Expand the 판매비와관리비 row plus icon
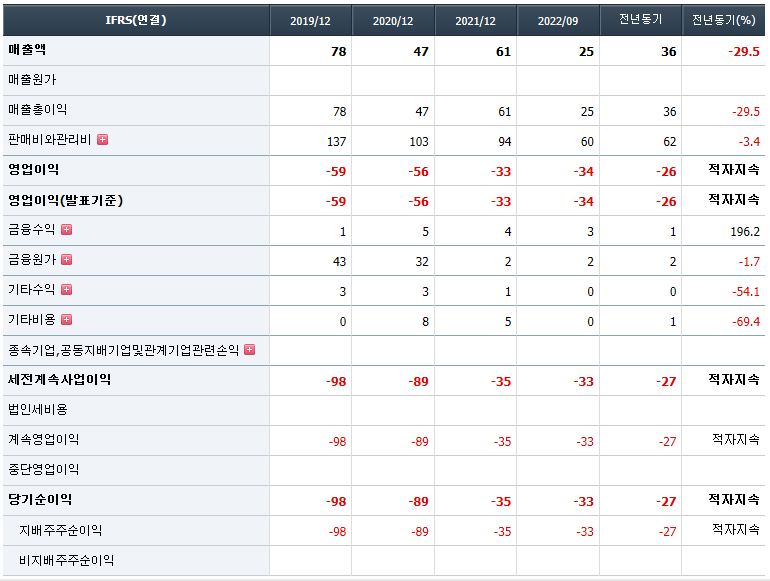Viewport: 770px width, 581px height. pos(103,140)
